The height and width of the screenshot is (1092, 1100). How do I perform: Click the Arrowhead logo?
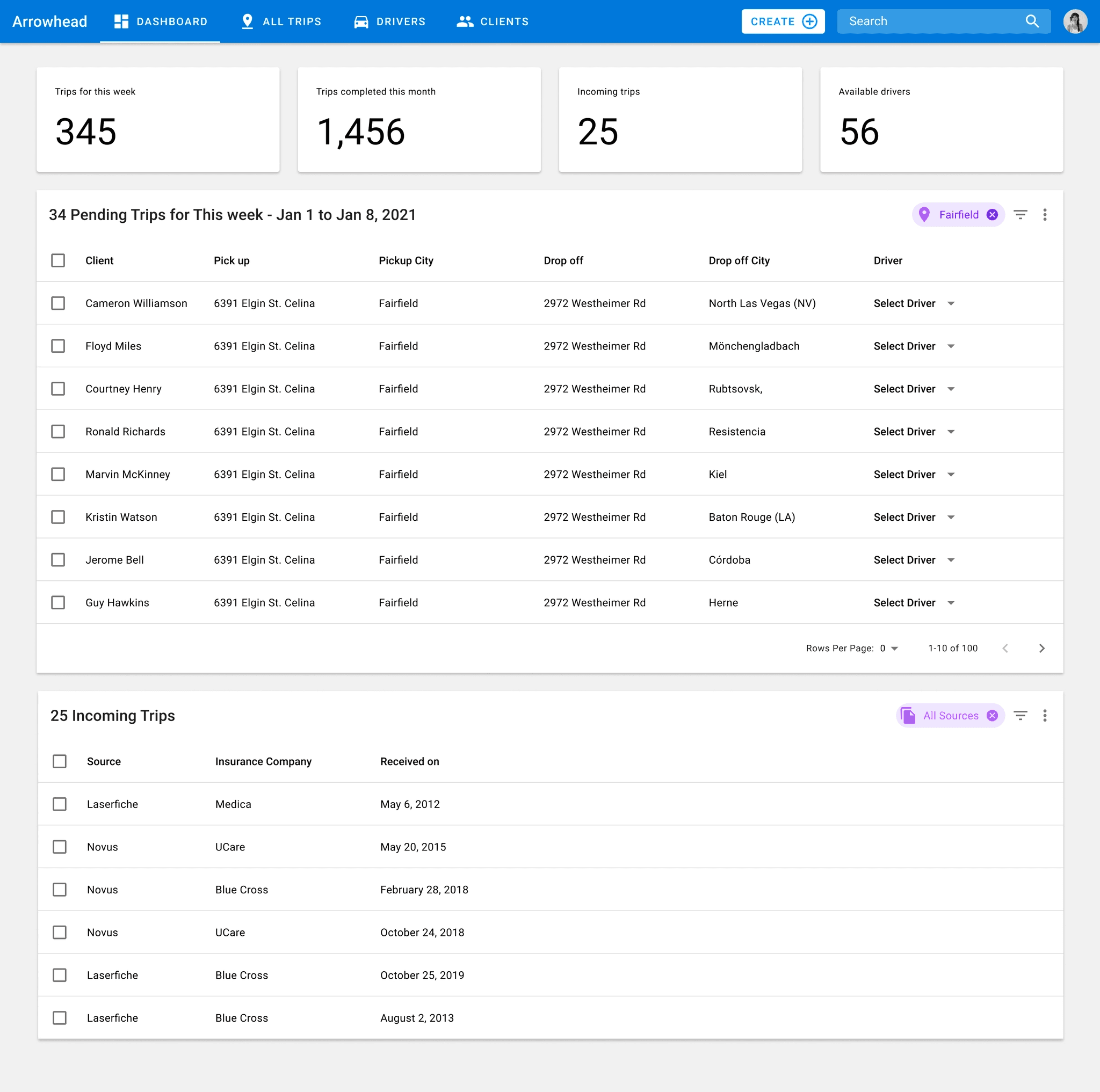(x=49, y=21)
